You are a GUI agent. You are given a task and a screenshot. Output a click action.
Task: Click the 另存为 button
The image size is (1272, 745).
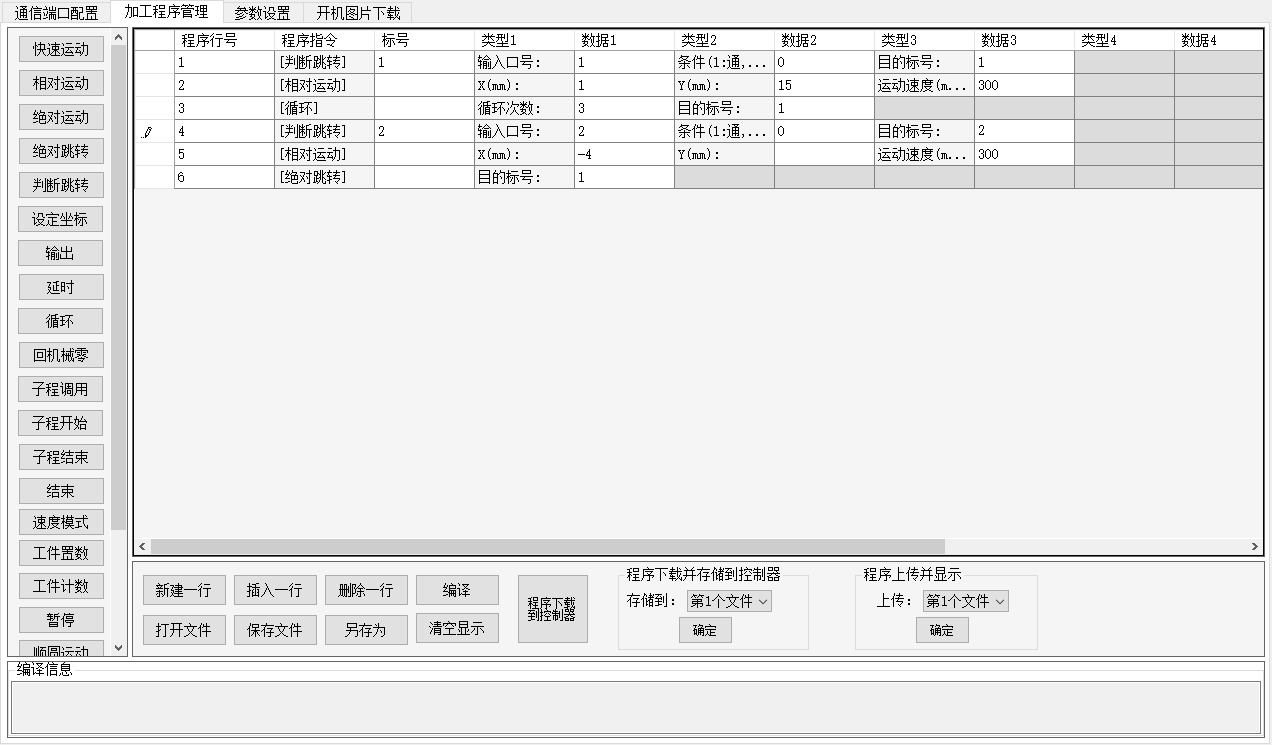[x=366, y=629]
